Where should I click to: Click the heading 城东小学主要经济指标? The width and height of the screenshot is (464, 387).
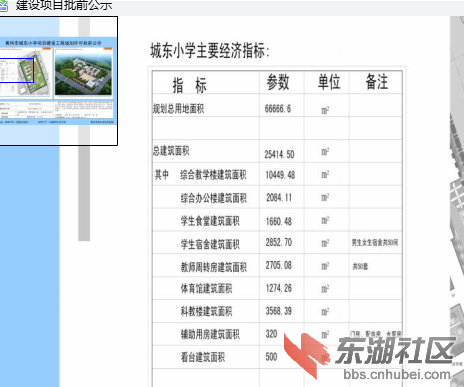210,51
